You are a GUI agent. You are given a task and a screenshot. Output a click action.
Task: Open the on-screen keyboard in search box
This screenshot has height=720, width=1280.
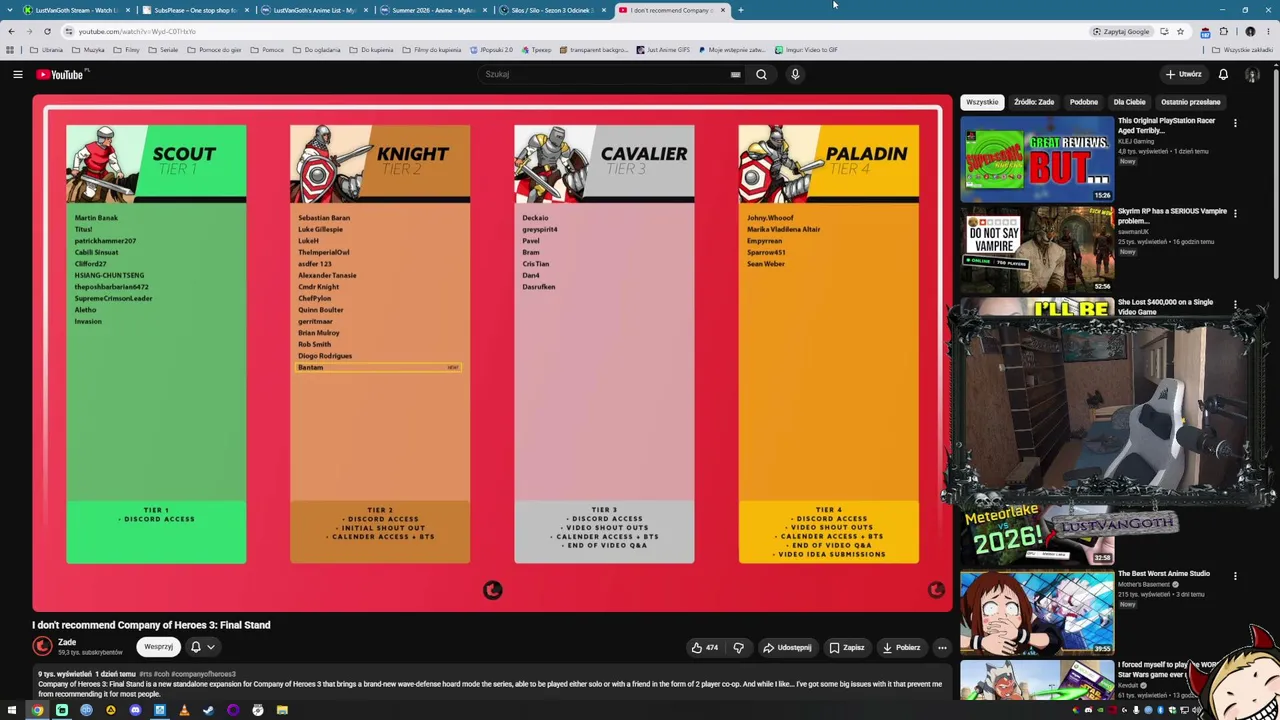735,74
